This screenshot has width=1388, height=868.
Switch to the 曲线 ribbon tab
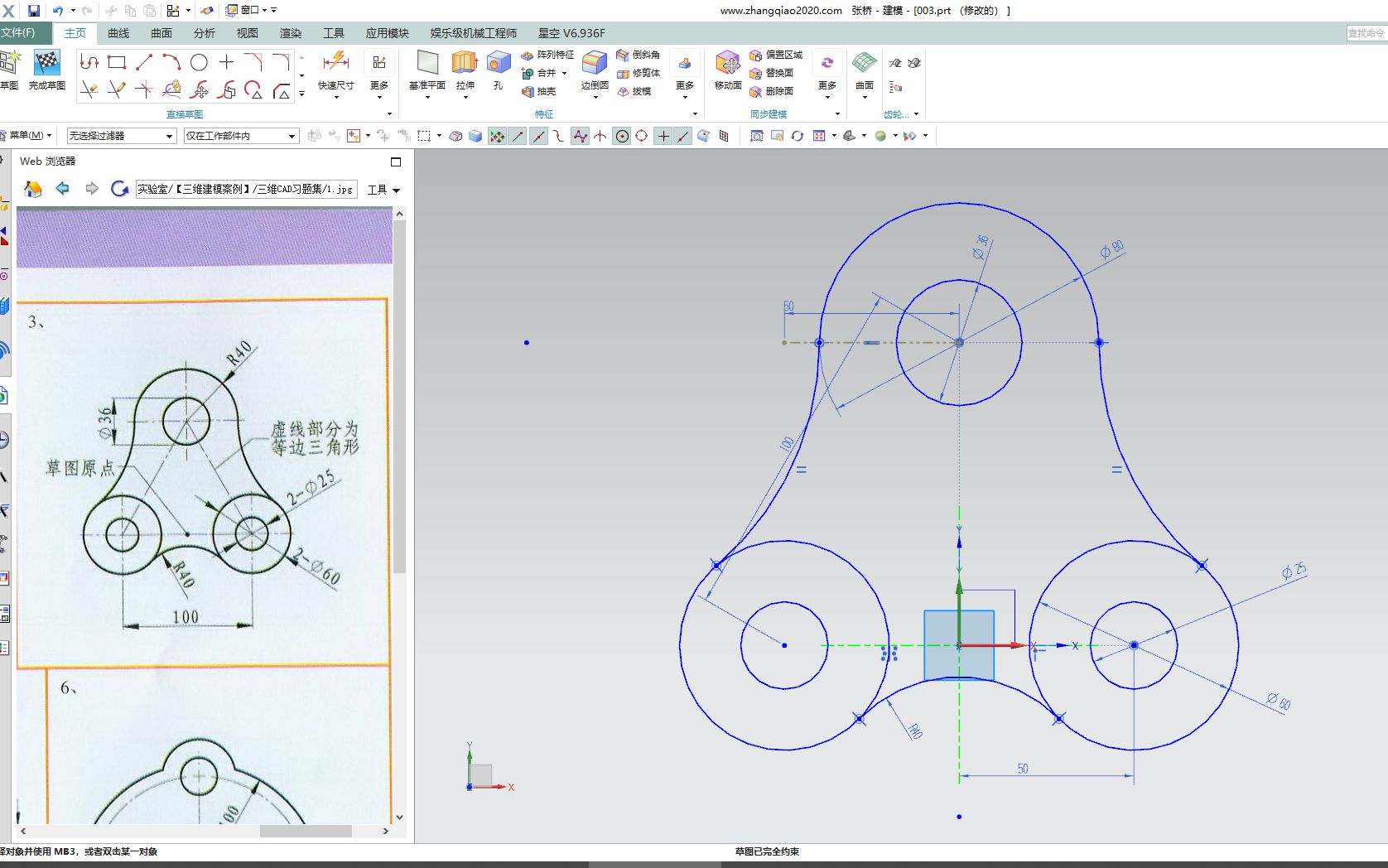(118, 33)
